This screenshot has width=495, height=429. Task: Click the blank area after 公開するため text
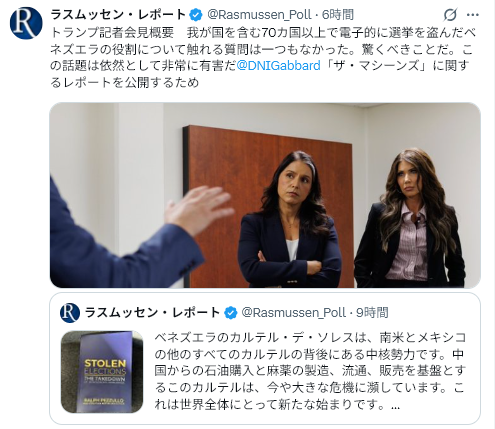333,82
